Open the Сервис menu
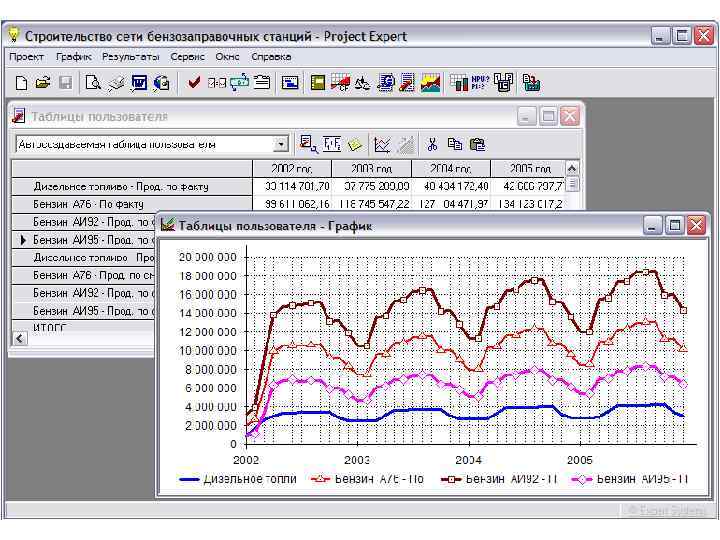 point(187,57)
